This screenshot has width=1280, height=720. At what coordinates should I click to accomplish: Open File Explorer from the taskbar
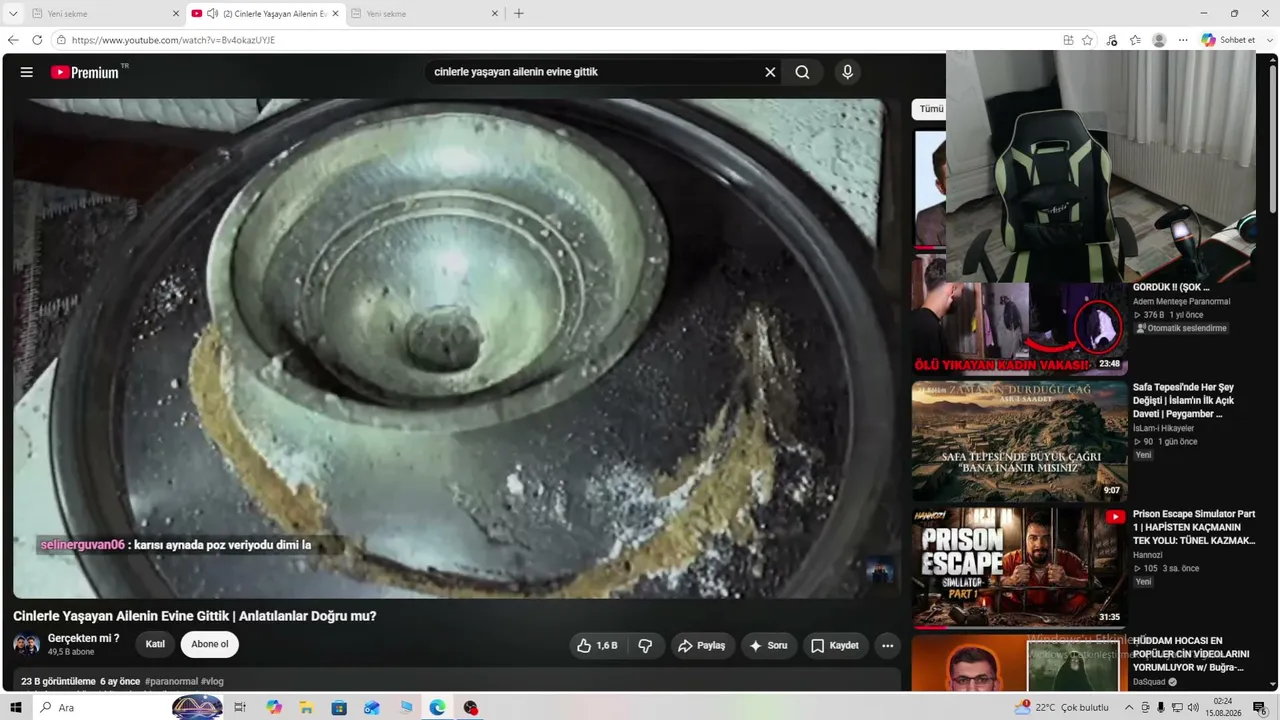(306, 708)
